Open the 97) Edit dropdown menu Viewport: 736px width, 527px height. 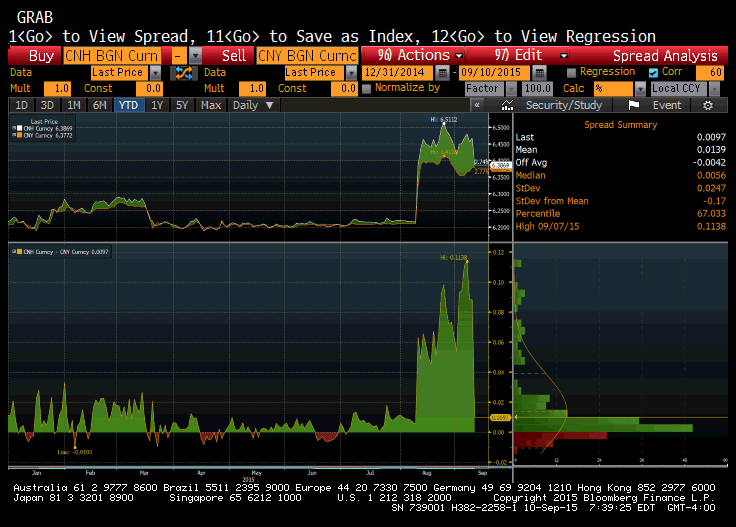(x=517, y=55)
